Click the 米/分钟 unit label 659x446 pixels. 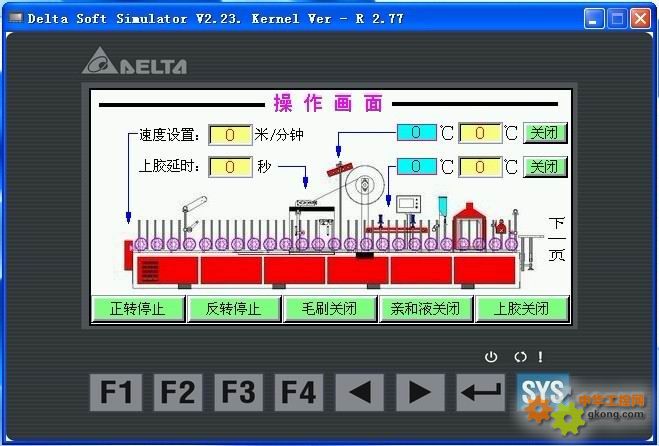279,135
